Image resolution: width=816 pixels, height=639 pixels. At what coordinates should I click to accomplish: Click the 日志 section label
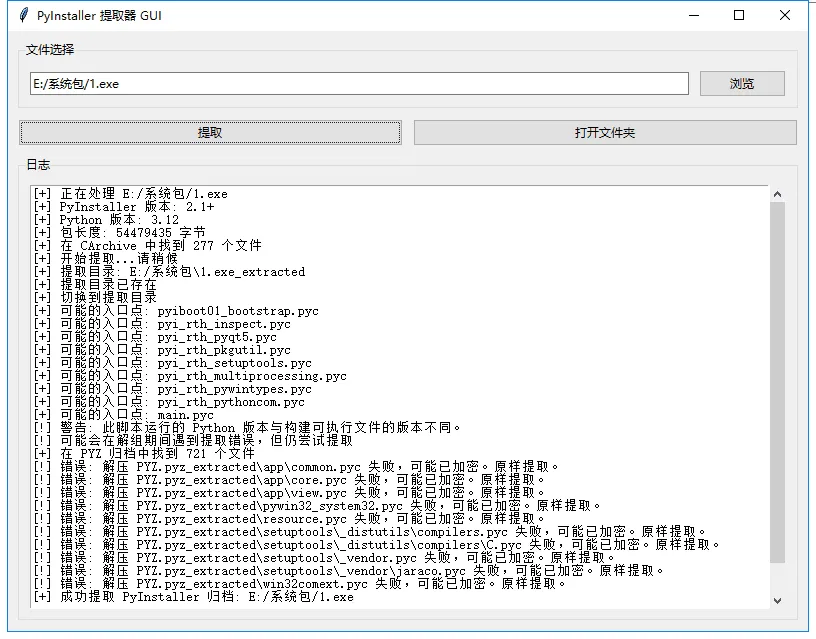click(38, 165)
